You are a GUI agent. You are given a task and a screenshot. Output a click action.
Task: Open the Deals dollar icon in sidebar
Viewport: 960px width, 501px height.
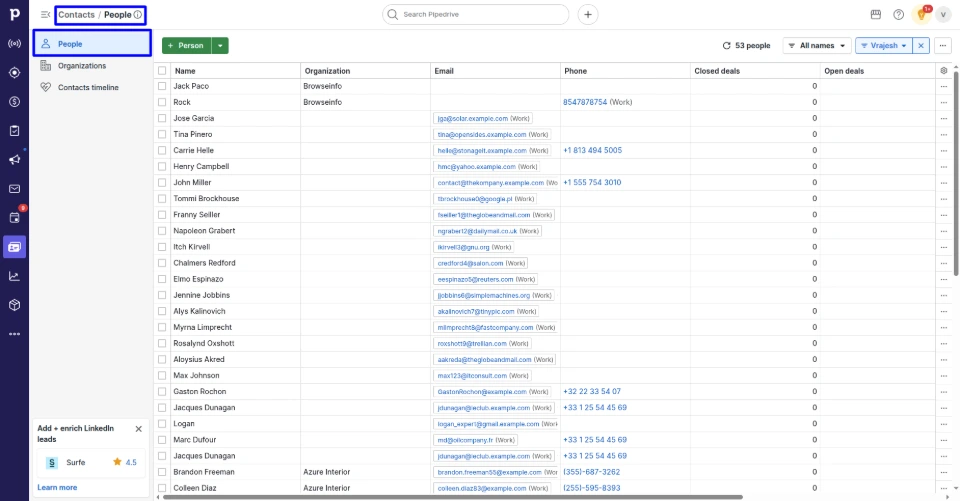coord(14,101)
